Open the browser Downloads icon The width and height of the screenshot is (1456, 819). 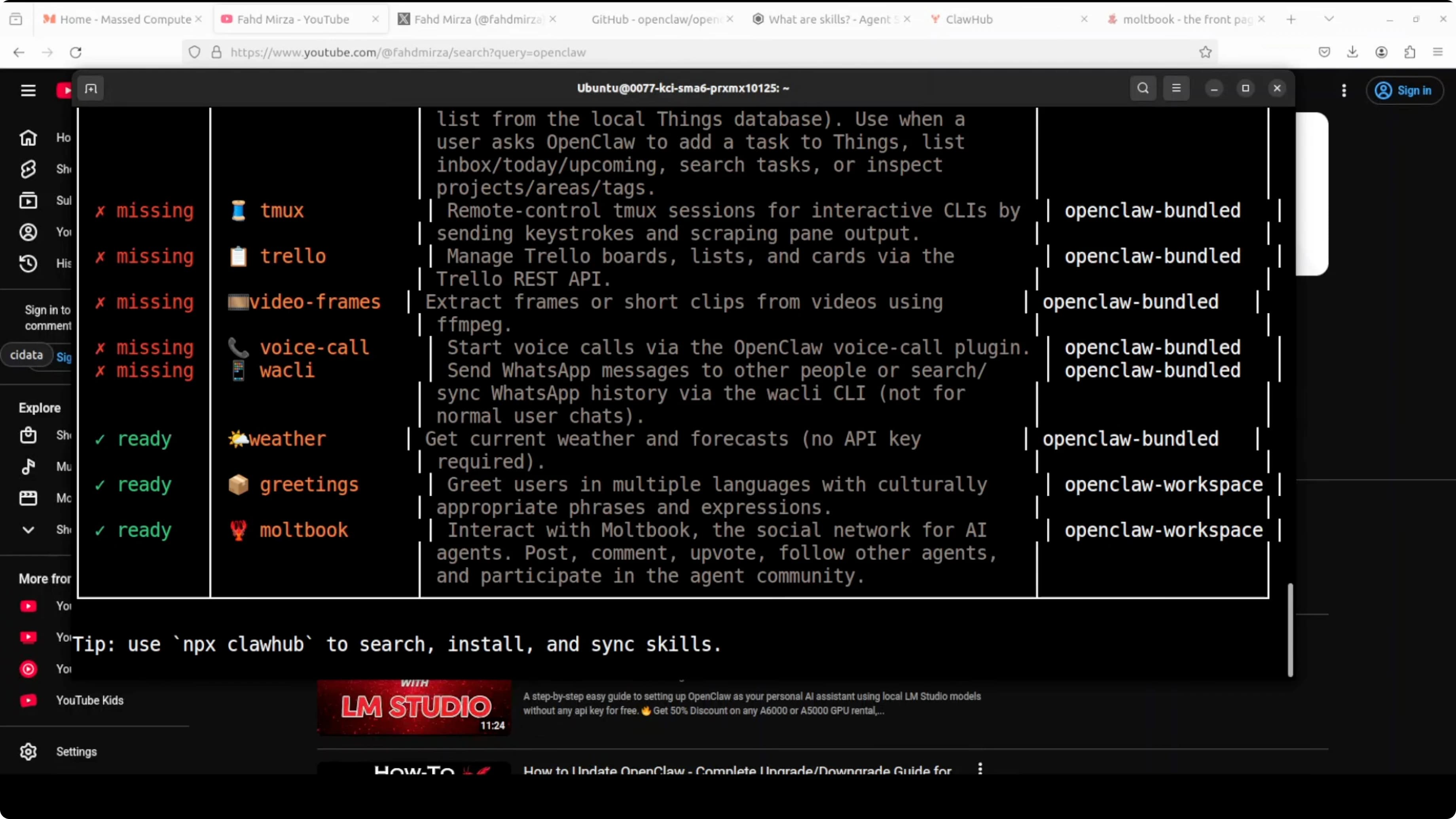pos(1353,52)
